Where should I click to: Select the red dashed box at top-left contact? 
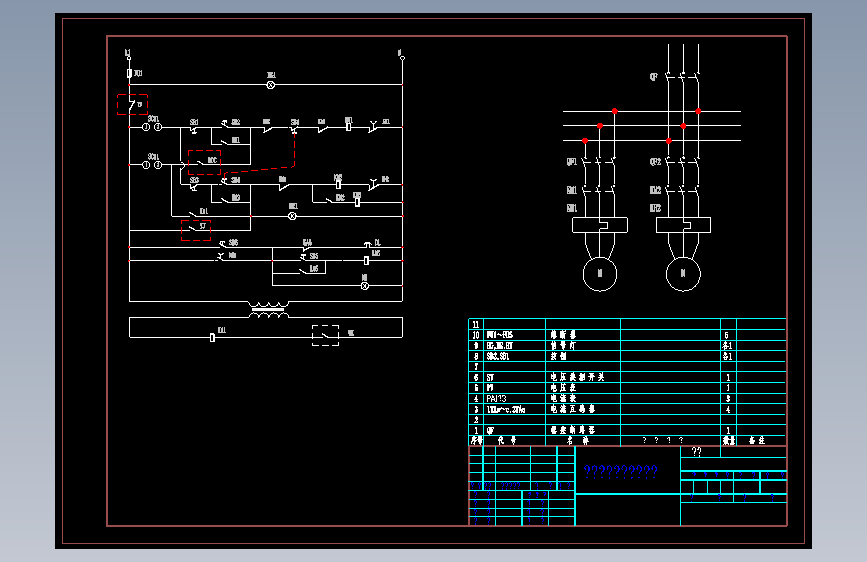pyautogui.click(x=132, y=105)
